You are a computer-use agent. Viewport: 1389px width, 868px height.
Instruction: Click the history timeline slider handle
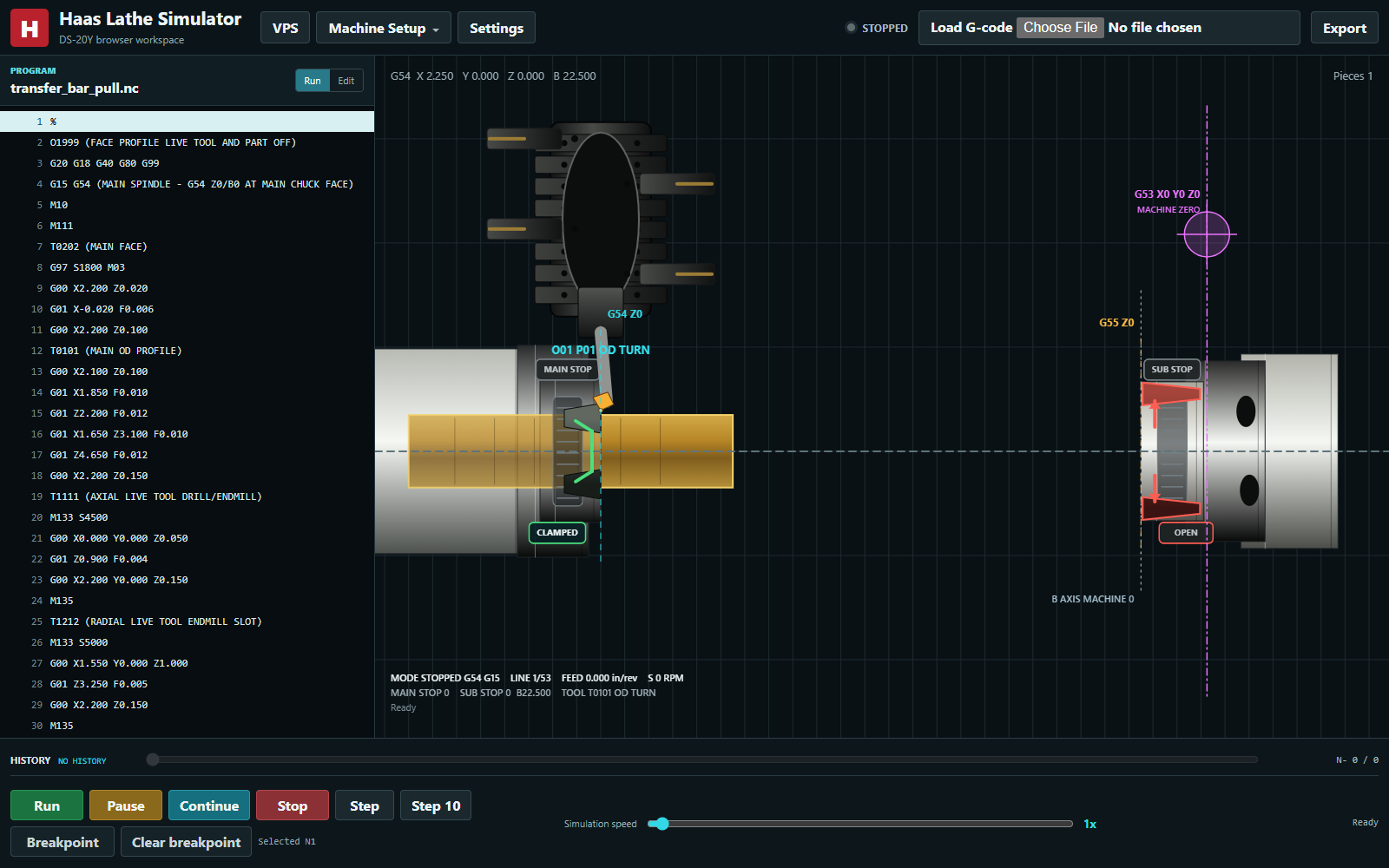(x=153, y=759)
